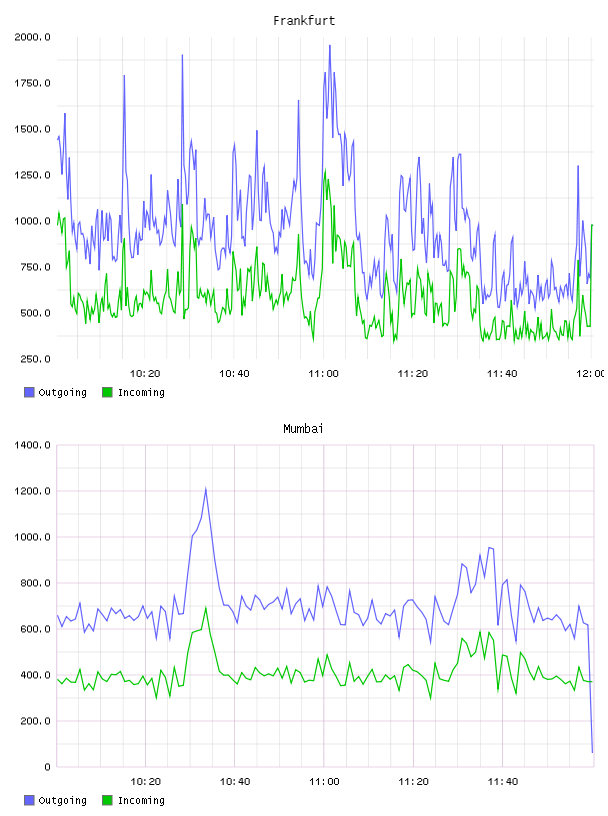Viewport: 608px width, 816px height.
Task: Click the Mumbai Incoming green legend swatch
Action: pyautogui.click(x=107, y=800)
